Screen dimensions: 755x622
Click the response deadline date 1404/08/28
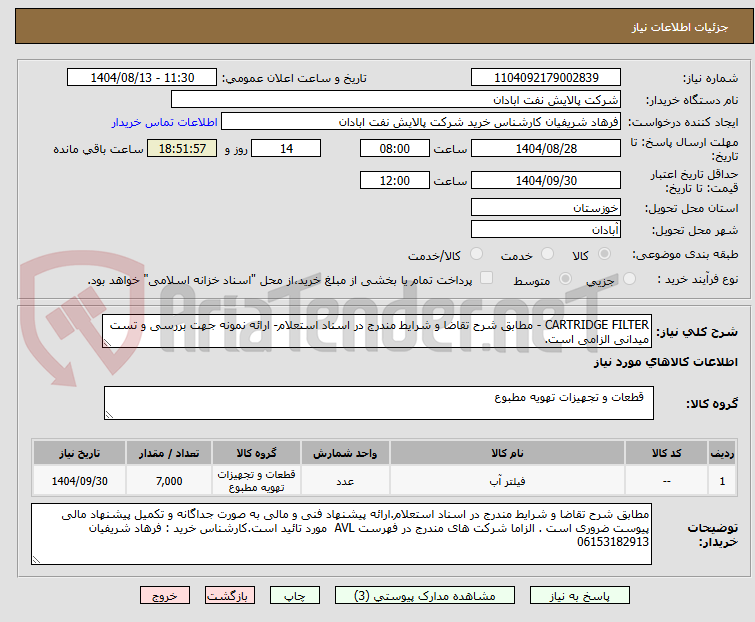[546, 148]
